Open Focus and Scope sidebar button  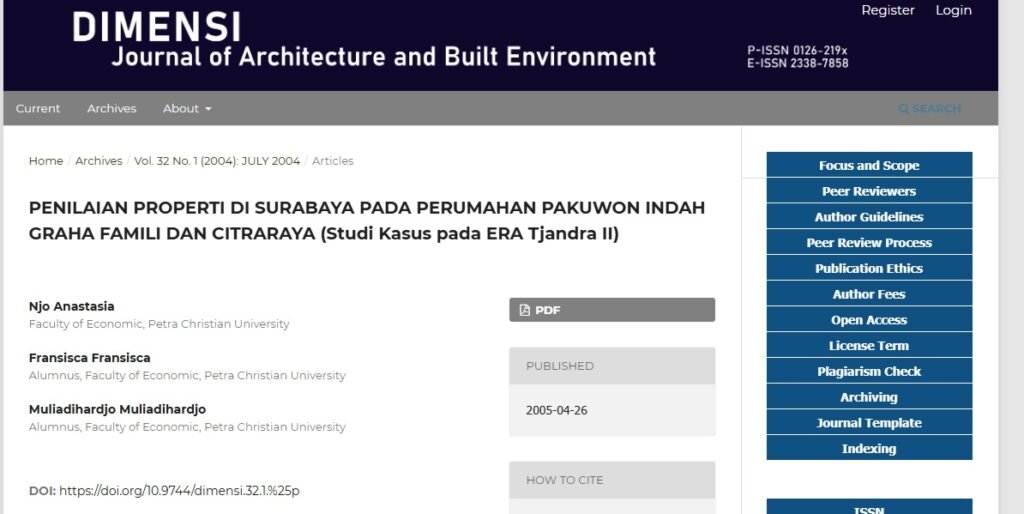(868, 166)
